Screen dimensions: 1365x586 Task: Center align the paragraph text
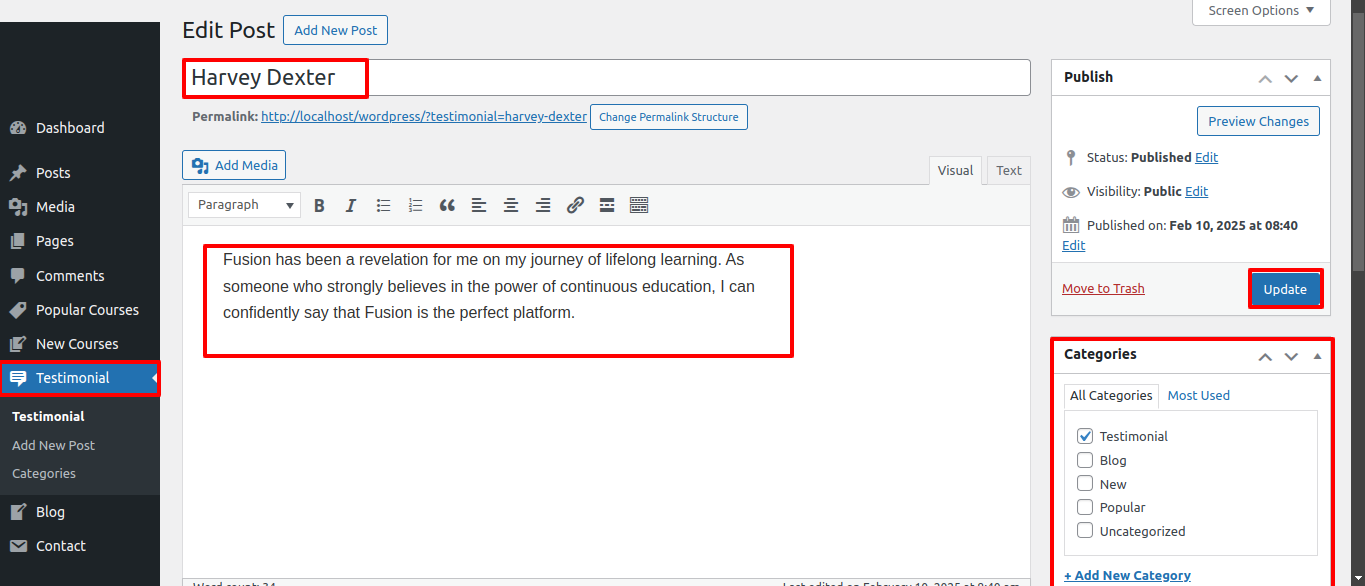coord(511,205)
